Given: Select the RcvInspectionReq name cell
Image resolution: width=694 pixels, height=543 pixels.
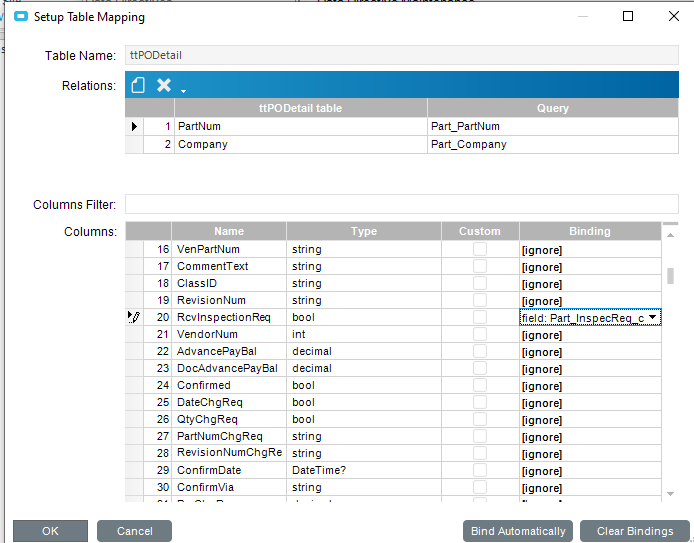Looking at the screenshot, I should pos(229,317).
